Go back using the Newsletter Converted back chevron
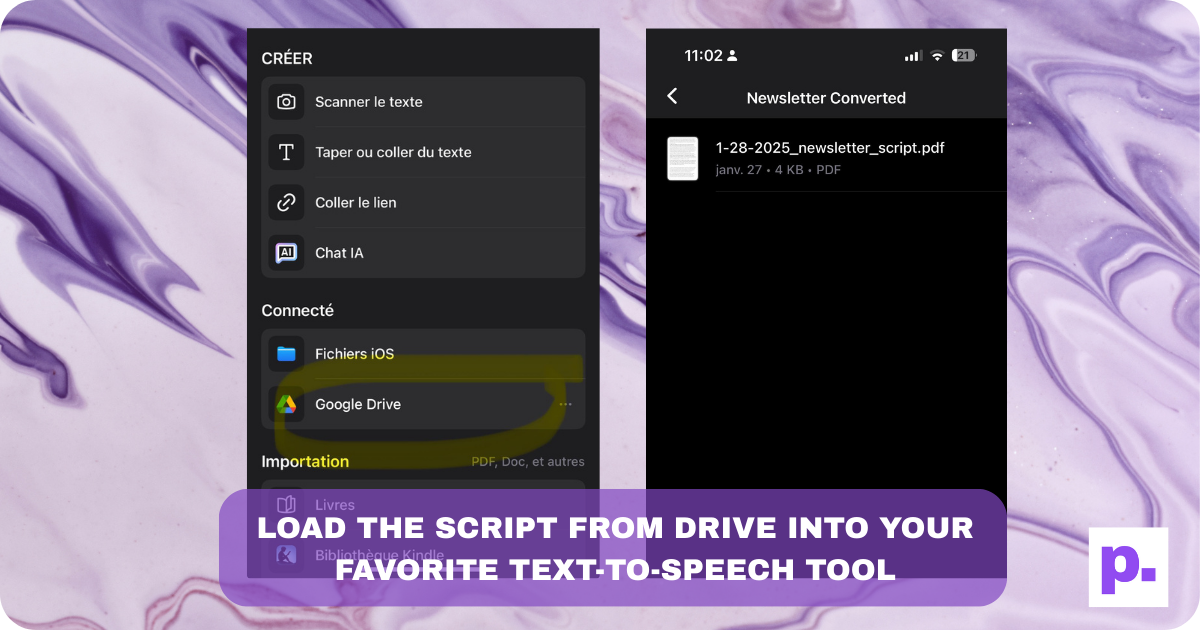The height and width of the screenshot is (630, 1200). [x=672, y=96]
